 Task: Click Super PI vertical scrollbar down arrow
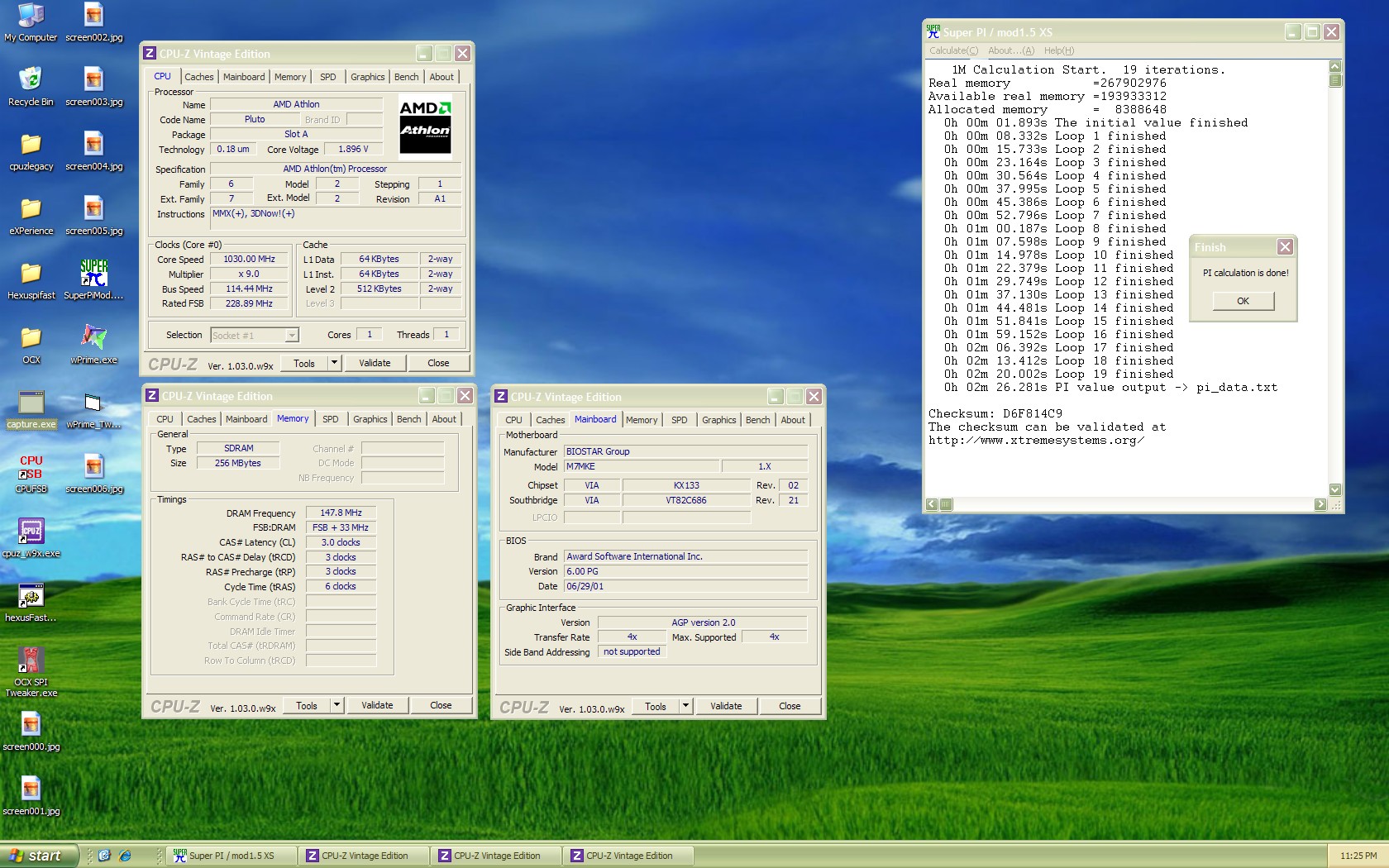click(1335, 489)
